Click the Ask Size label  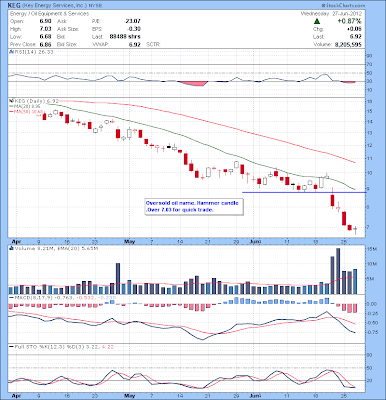coord(68,29)
